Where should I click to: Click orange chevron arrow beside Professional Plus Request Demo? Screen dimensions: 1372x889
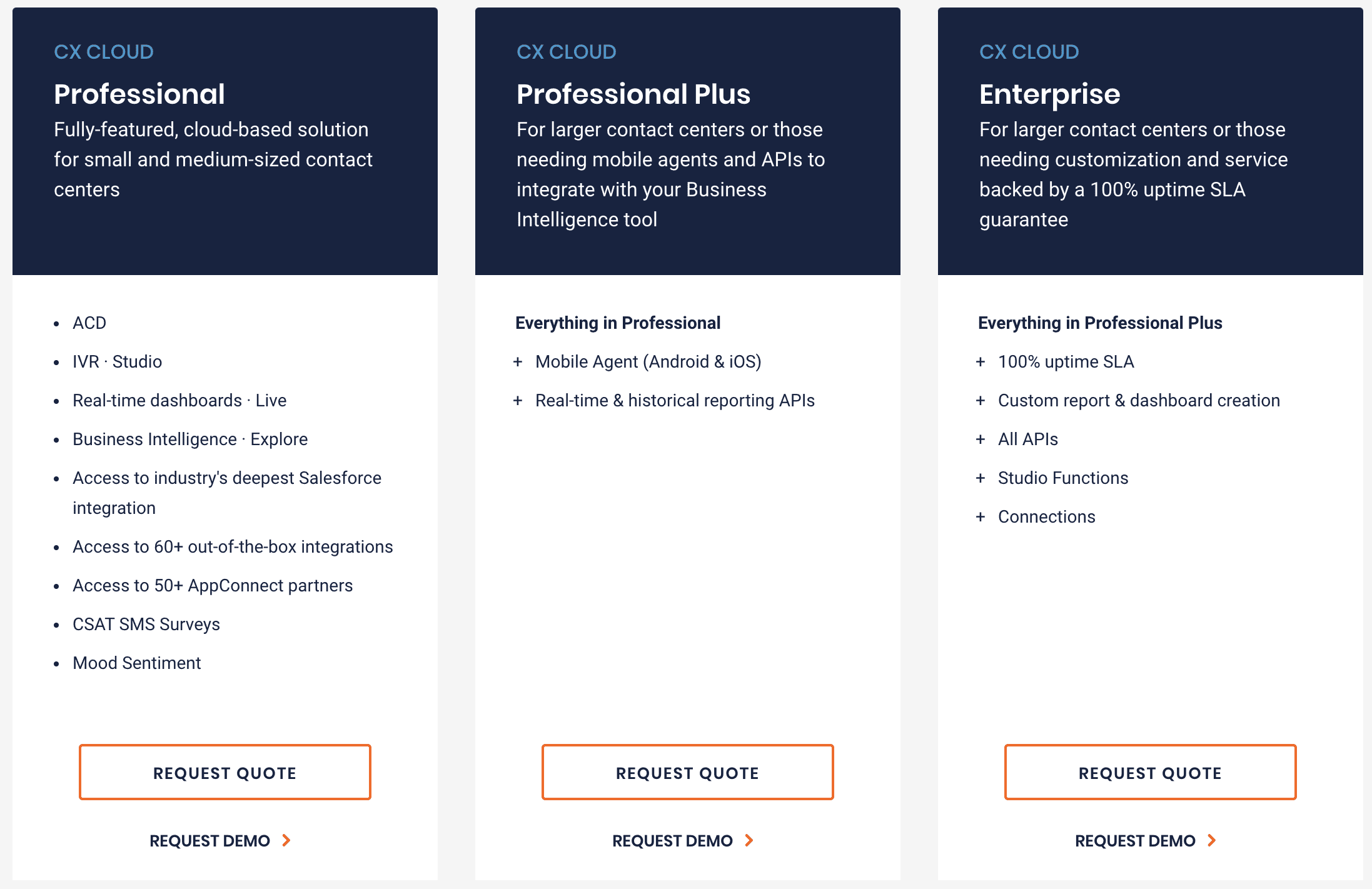point(749,840)
